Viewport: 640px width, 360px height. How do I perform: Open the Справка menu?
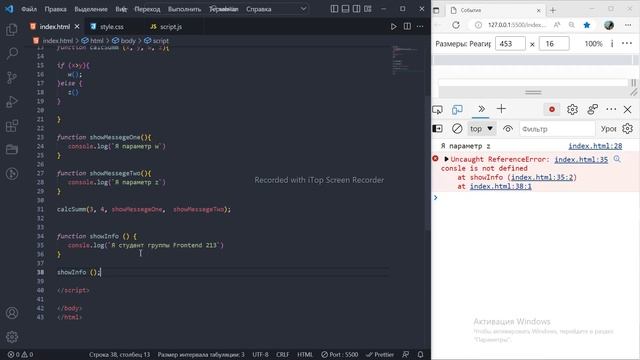click(x=258, y=9)
